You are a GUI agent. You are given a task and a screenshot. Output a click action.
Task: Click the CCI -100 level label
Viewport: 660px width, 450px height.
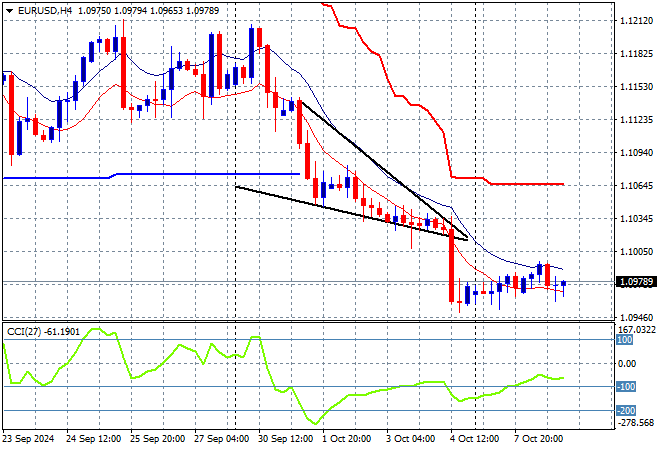(x=625, y=387)
